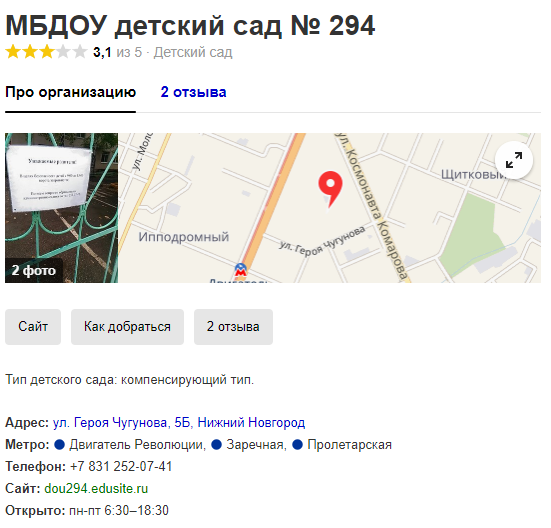Open the 2 фото thumbnail
This screenshot has width=551, height=528.
[x=61, y=208]
